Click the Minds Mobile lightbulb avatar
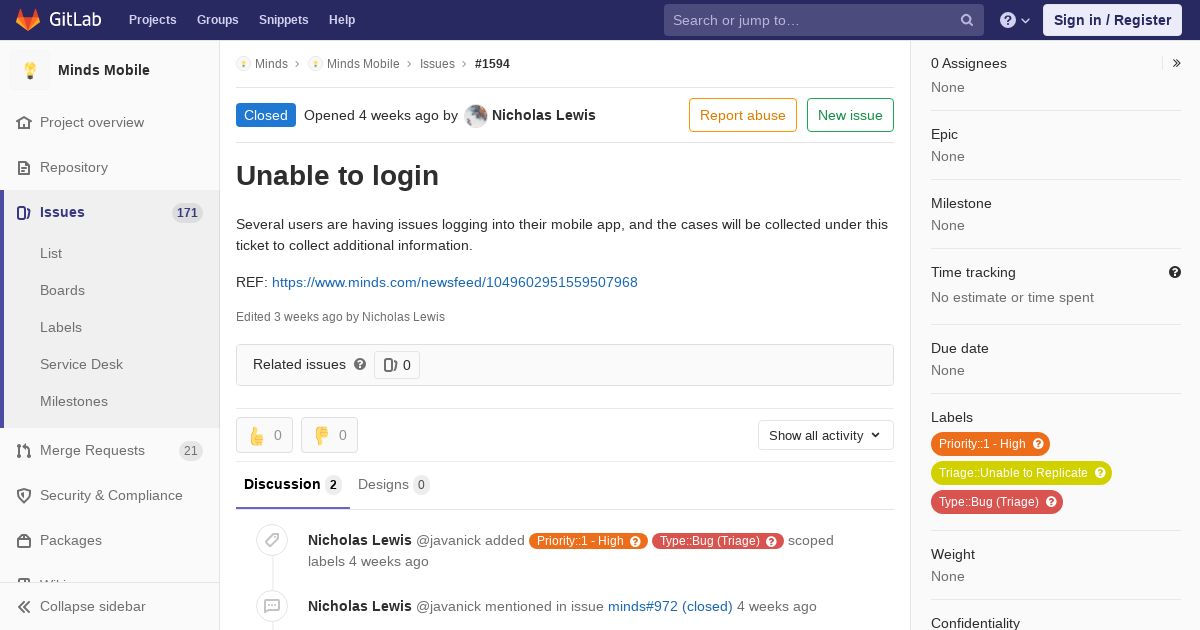The width and height of the screenshot is (1200, 630). tap(30, 70)
